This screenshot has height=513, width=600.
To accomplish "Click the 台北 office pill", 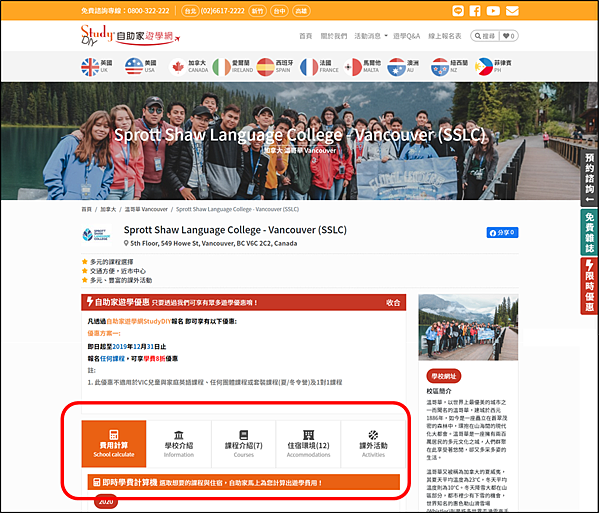I will click(190, 11).
